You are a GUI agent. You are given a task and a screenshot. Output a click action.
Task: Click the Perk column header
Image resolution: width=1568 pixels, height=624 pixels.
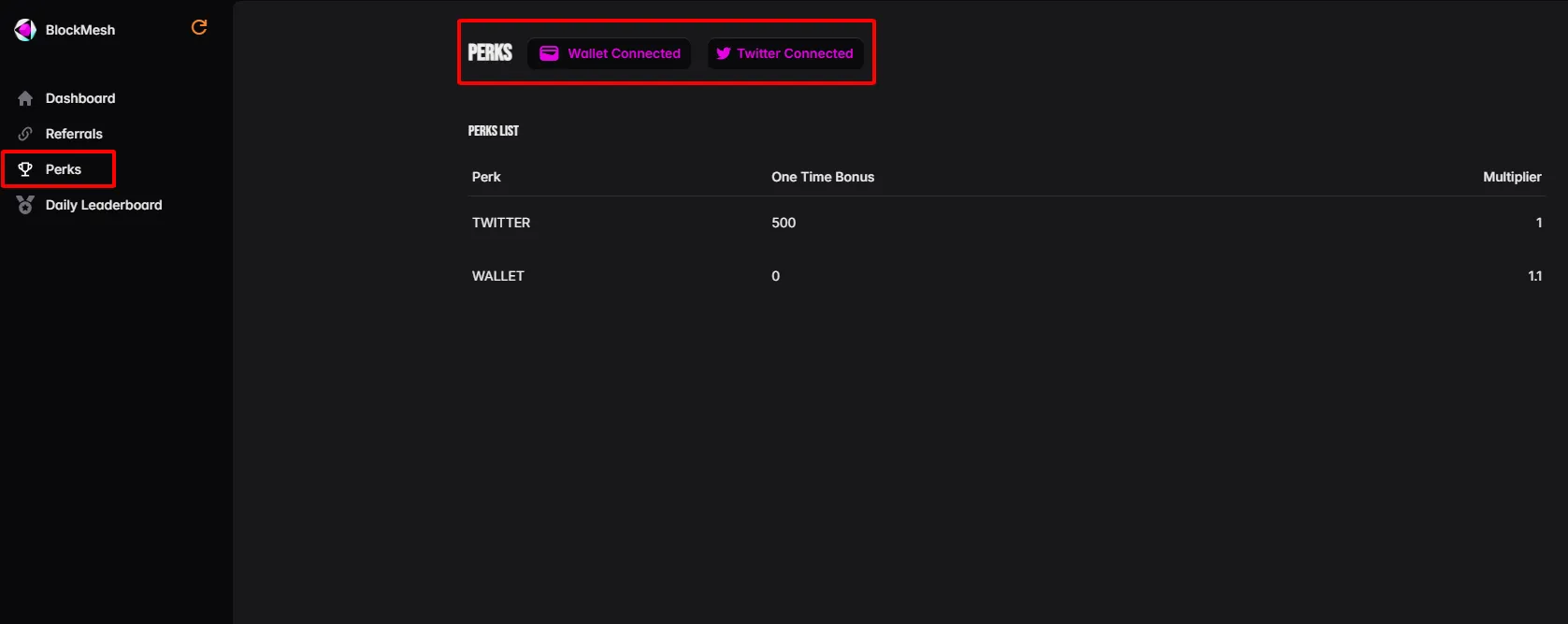tap(486, 177)
